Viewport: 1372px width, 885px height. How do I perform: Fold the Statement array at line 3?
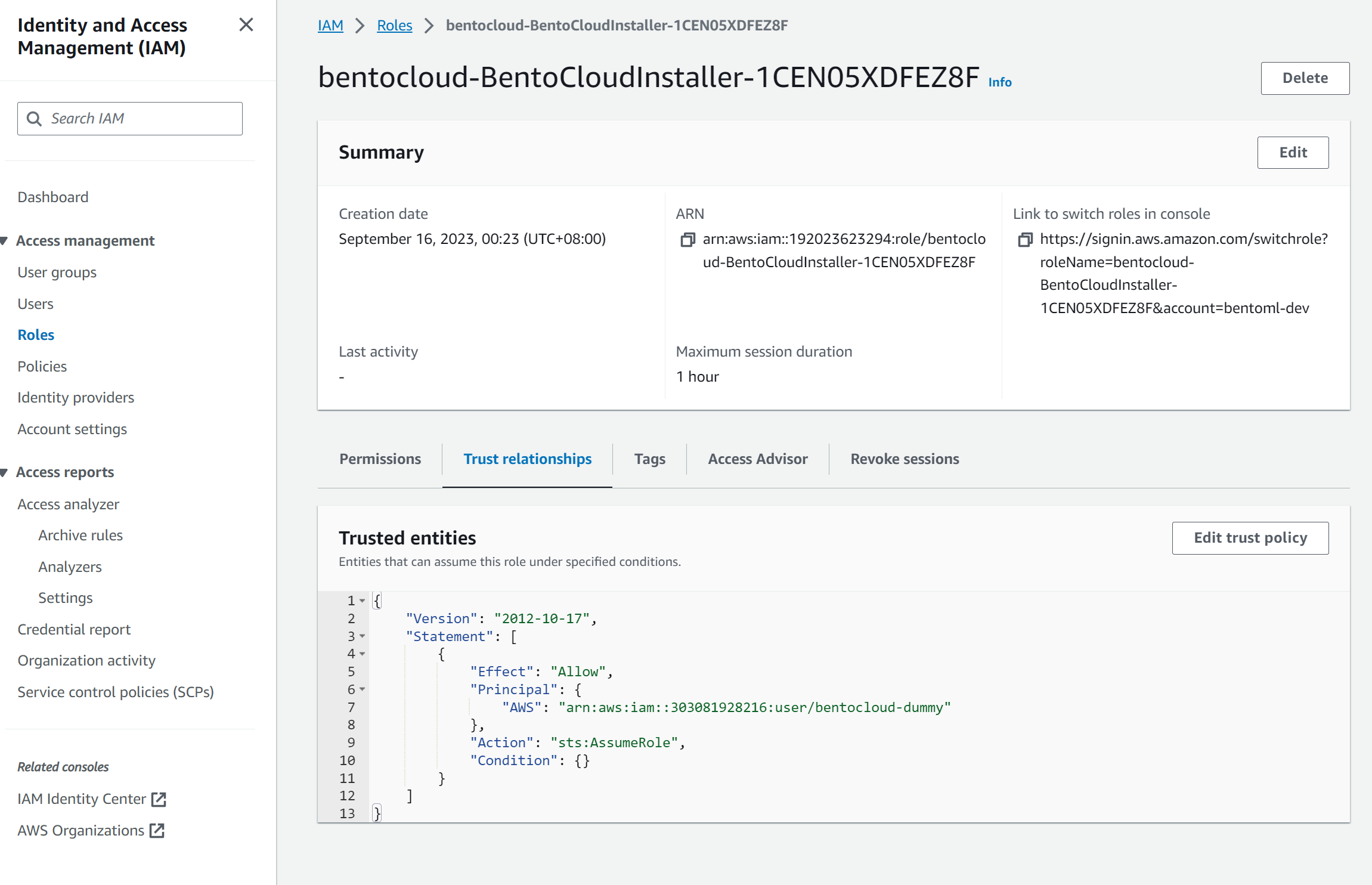pos(362,636)
